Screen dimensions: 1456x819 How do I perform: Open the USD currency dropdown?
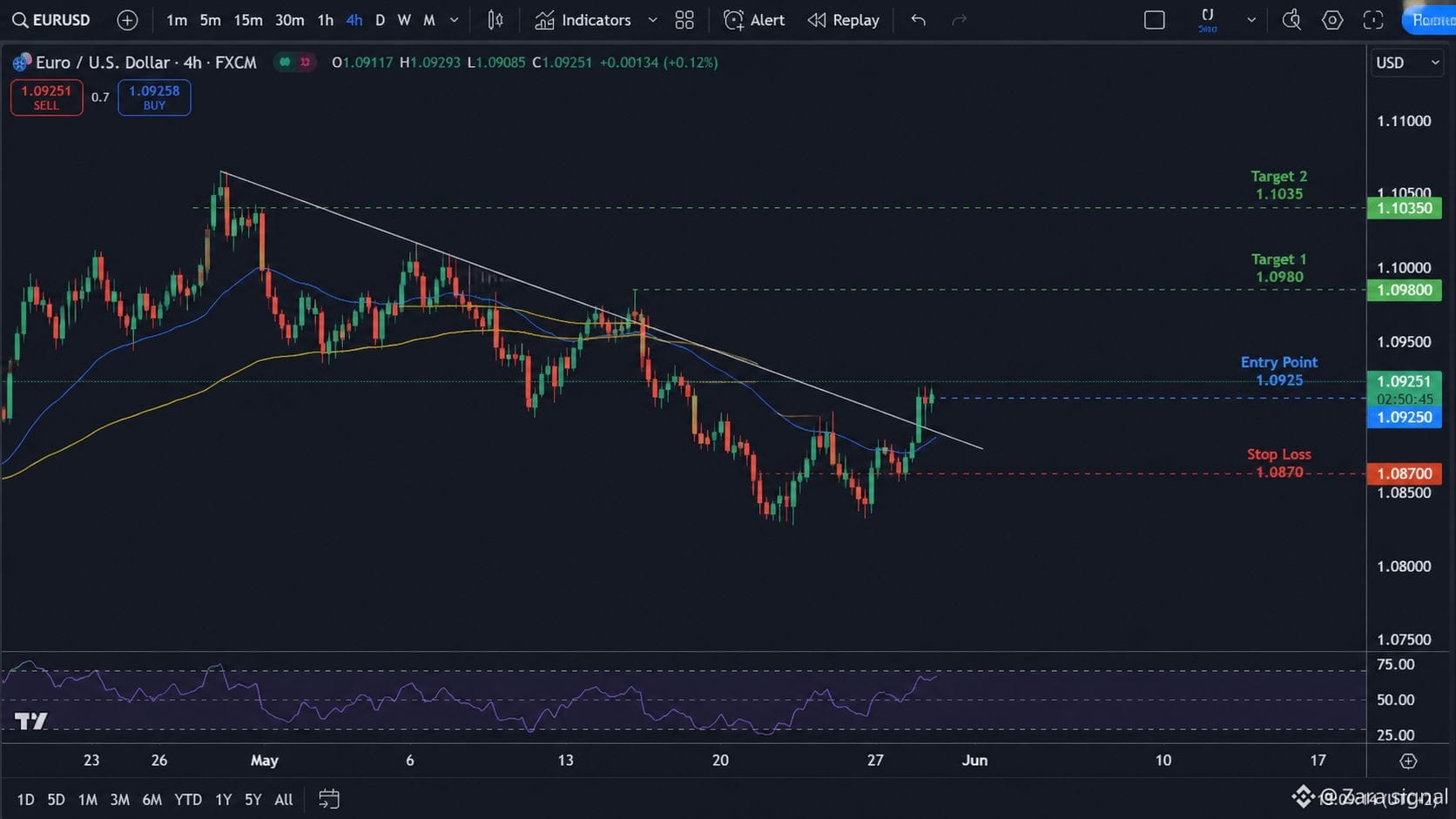tap(1407, 63)
